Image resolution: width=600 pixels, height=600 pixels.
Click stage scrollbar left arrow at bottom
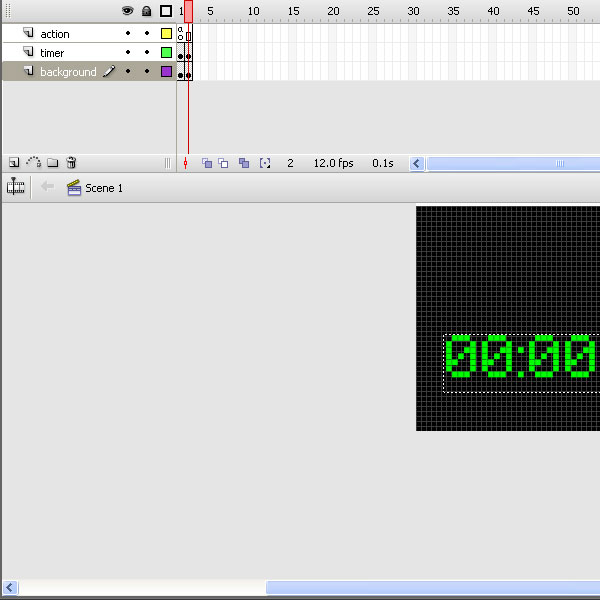point(10,587)
